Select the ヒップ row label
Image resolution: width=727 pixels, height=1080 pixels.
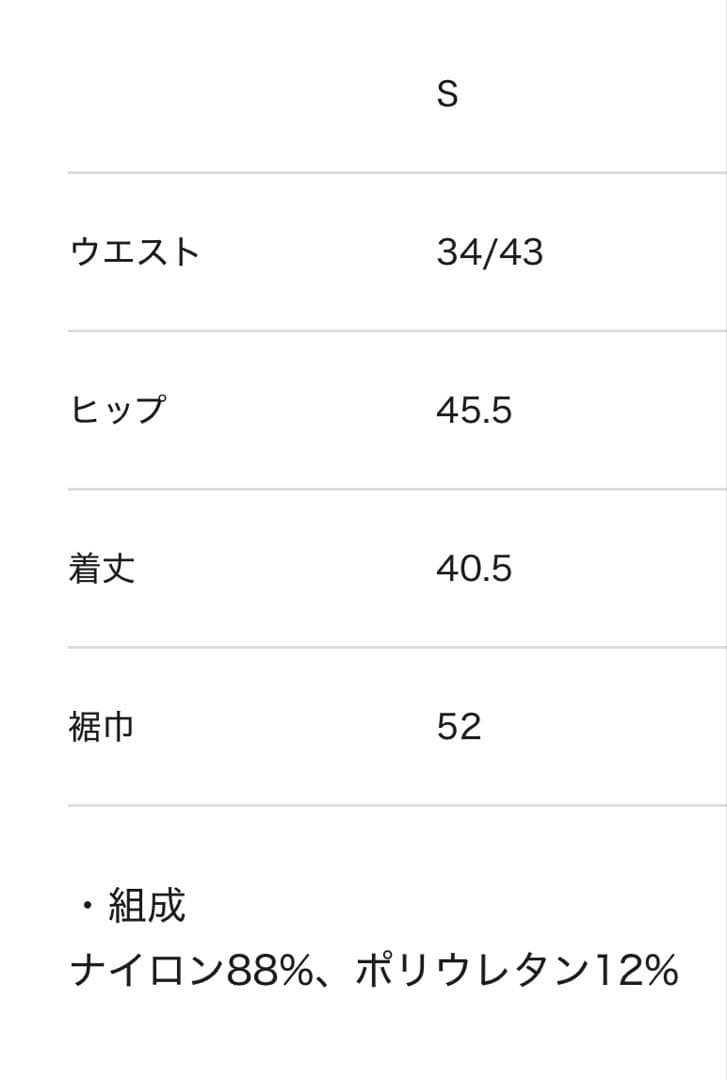[117, 410]
